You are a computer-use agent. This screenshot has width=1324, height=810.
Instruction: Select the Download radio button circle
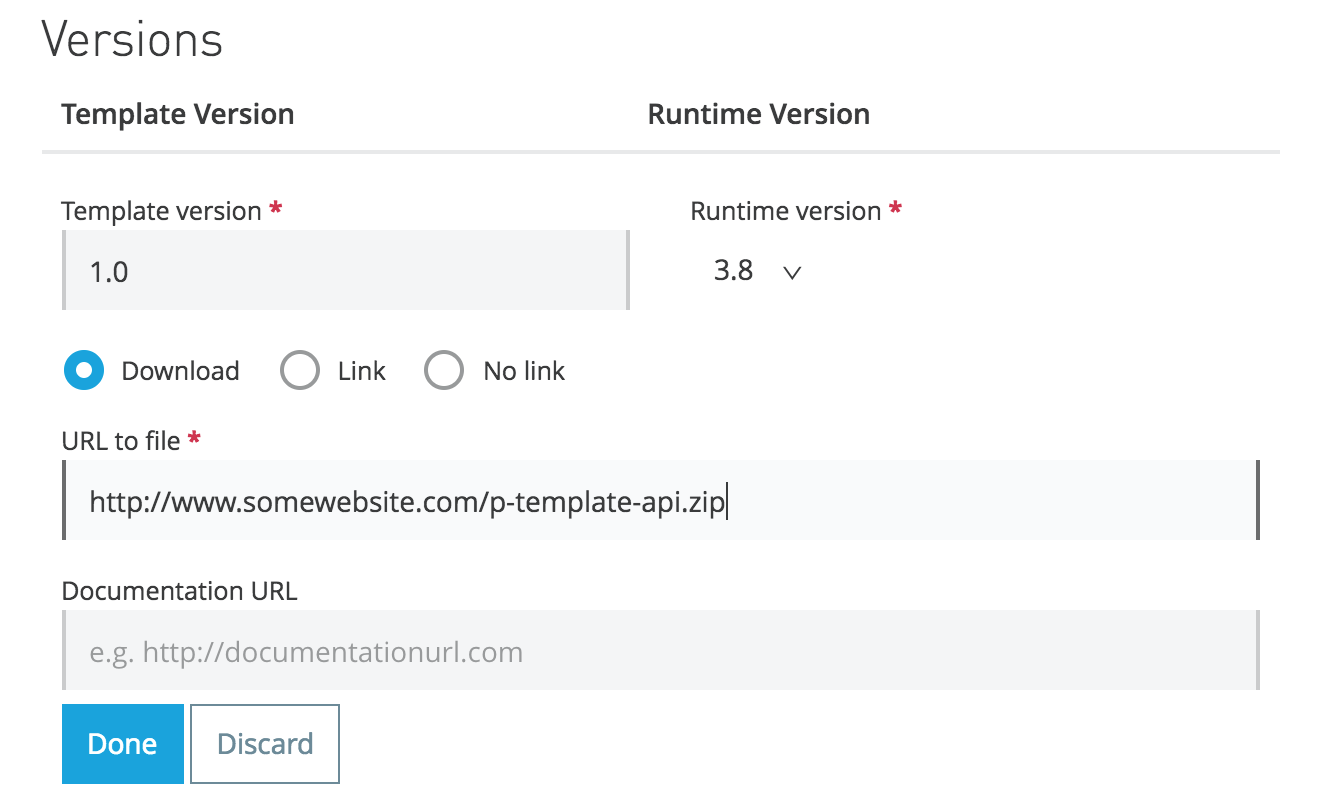(x=84, y=371)
